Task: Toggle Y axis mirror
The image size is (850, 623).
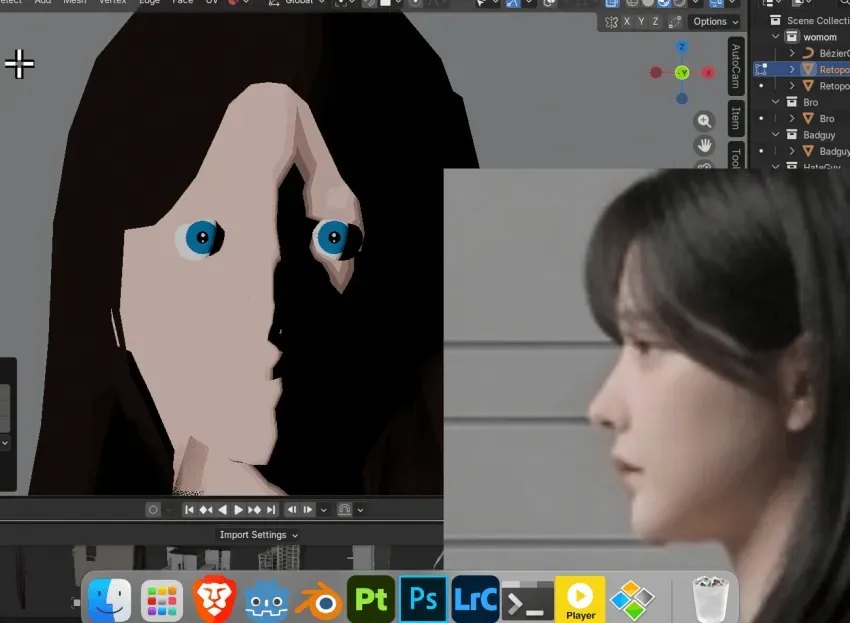Action: pyautogui.click(x=641, y=22)
